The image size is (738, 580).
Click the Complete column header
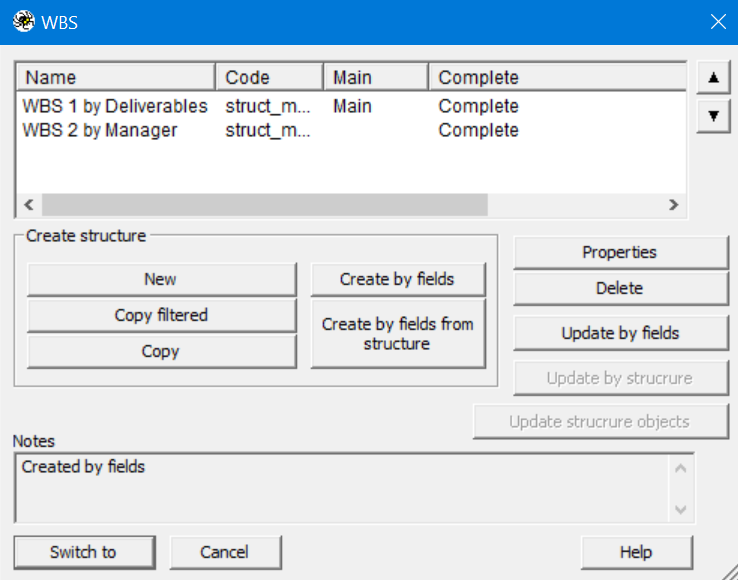558,77
